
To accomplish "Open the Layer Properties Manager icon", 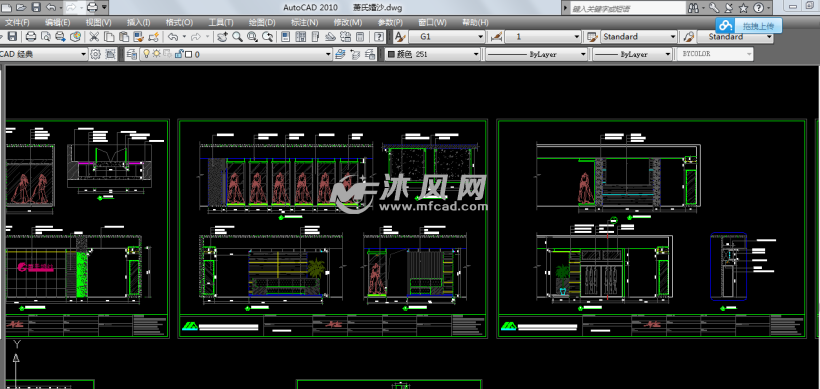I will 131,54.
